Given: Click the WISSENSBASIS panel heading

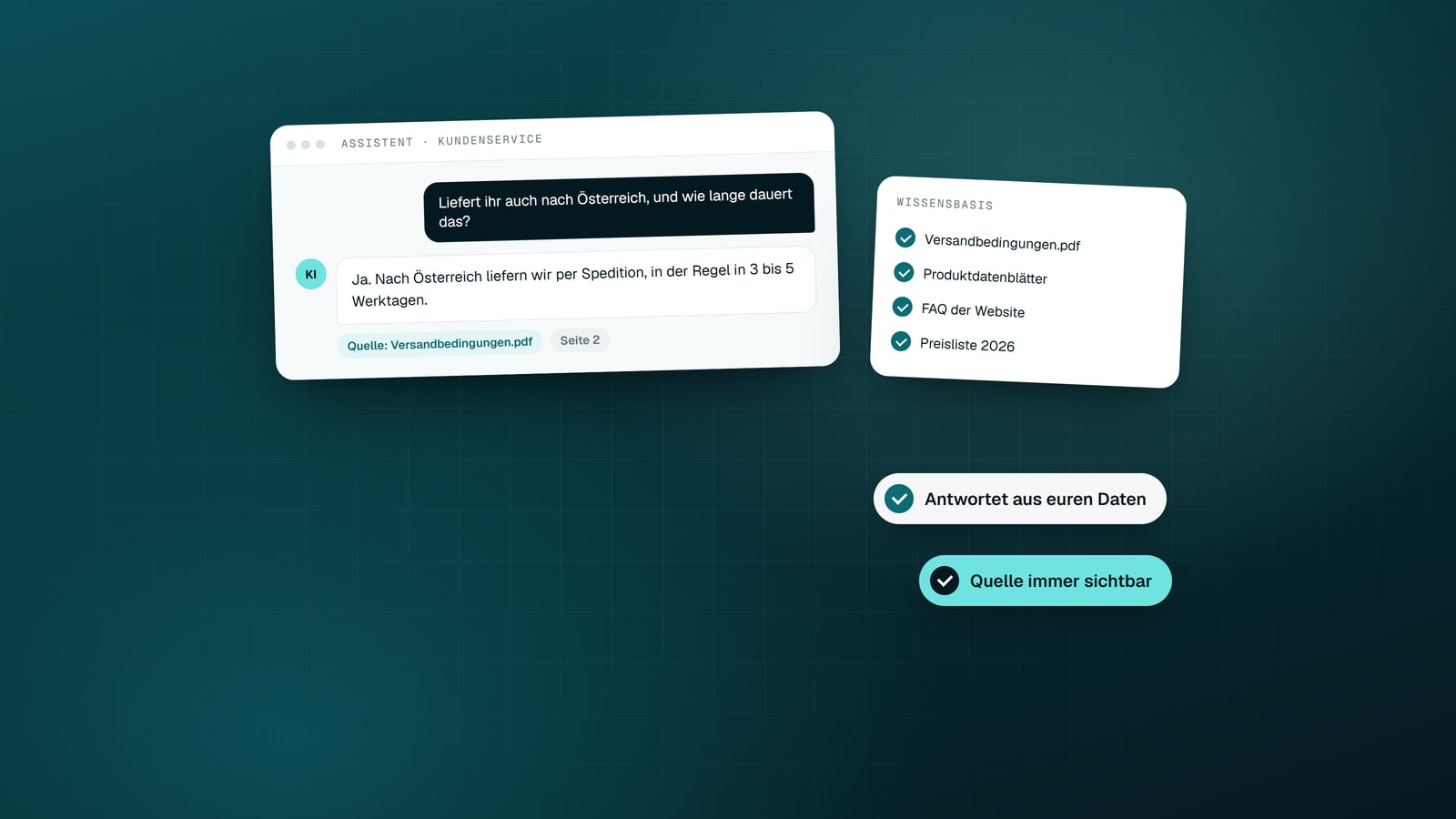Looking at the screenshot, I should [945, 204].
